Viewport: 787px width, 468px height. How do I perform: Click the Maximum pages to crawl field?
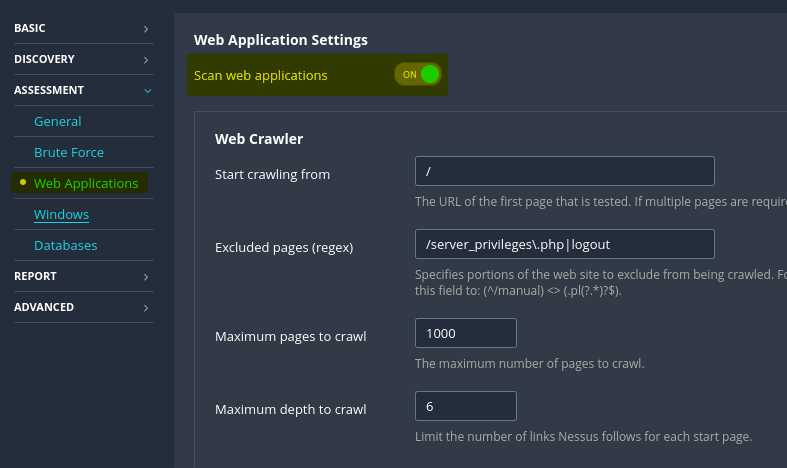coord(465,333)
